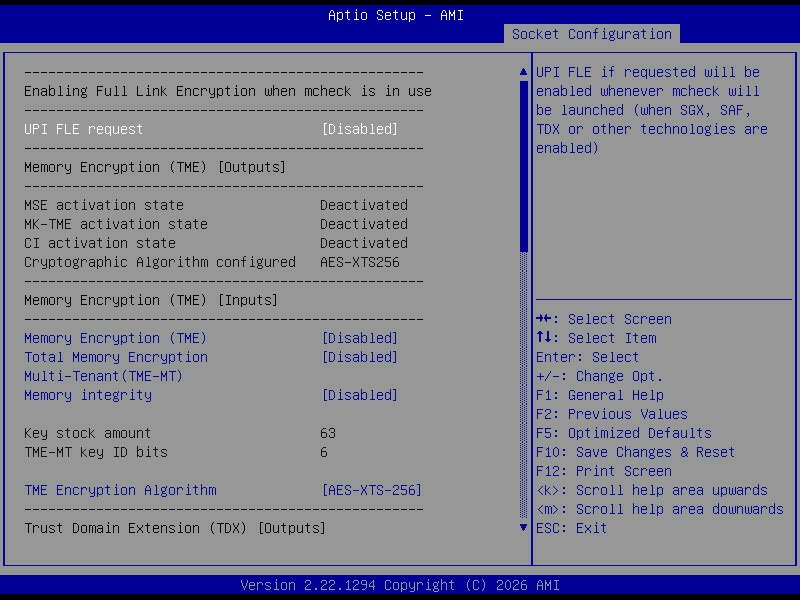Click the MK-TME activation state row
The image size is (800, 600).
point(216,224)
